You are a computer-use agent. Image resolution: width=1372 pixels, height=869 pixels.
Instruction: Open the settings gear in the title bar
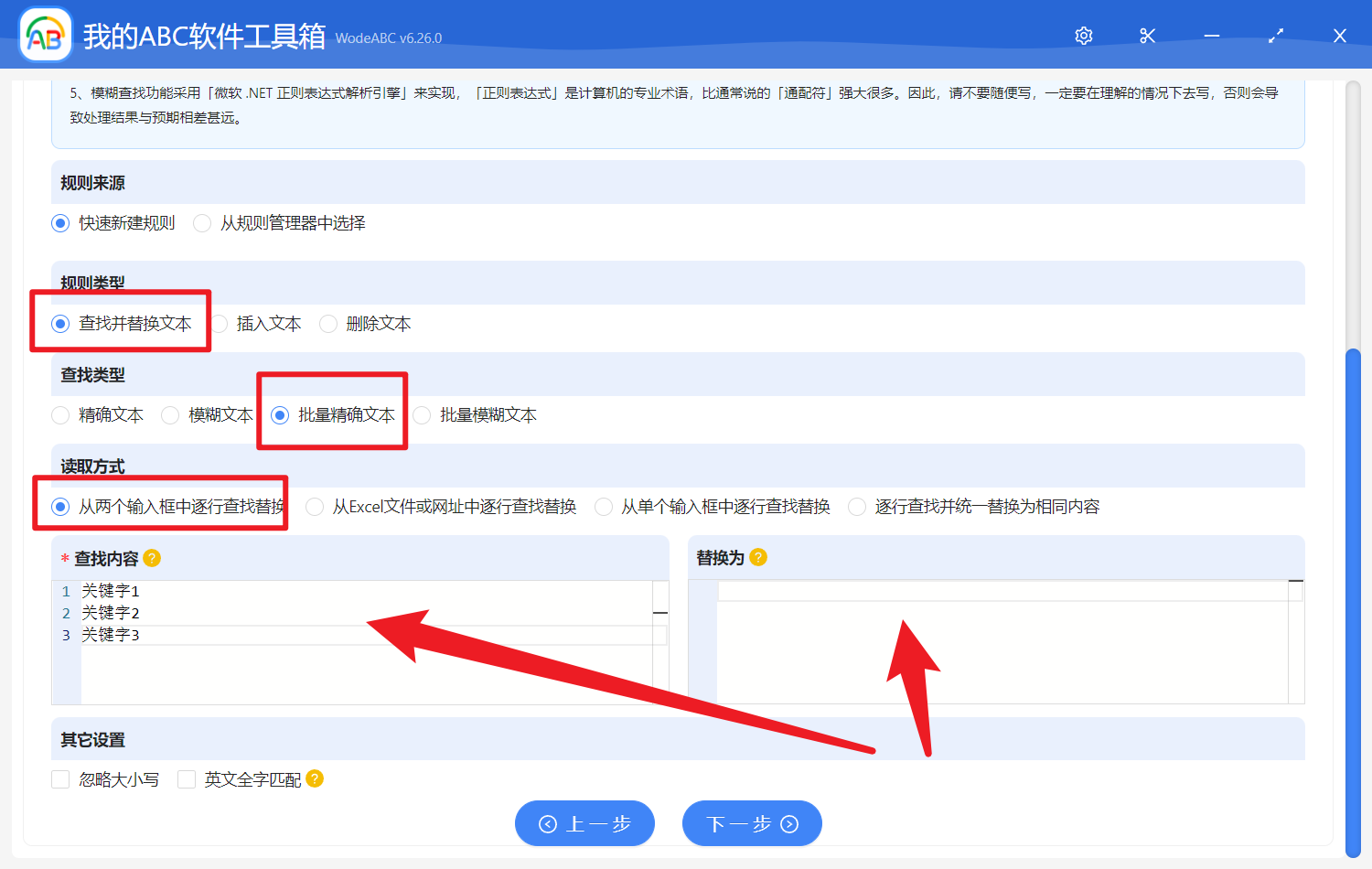1083,35
